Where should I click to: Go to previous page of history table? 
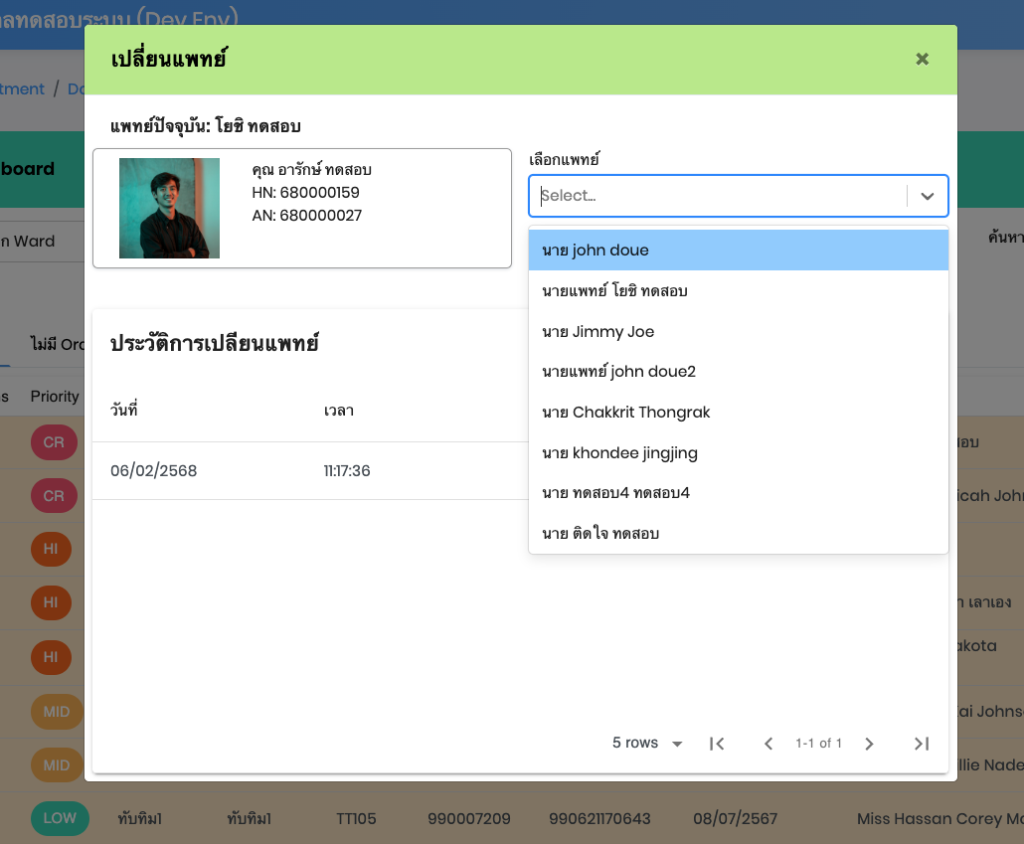pos(768,743)
